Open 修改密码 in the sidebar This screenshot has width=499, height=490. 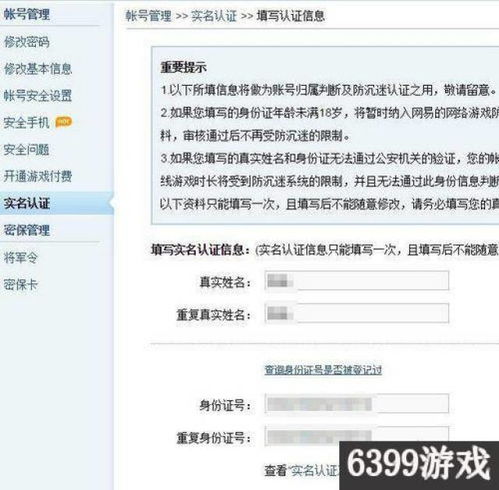click(27, 42)
